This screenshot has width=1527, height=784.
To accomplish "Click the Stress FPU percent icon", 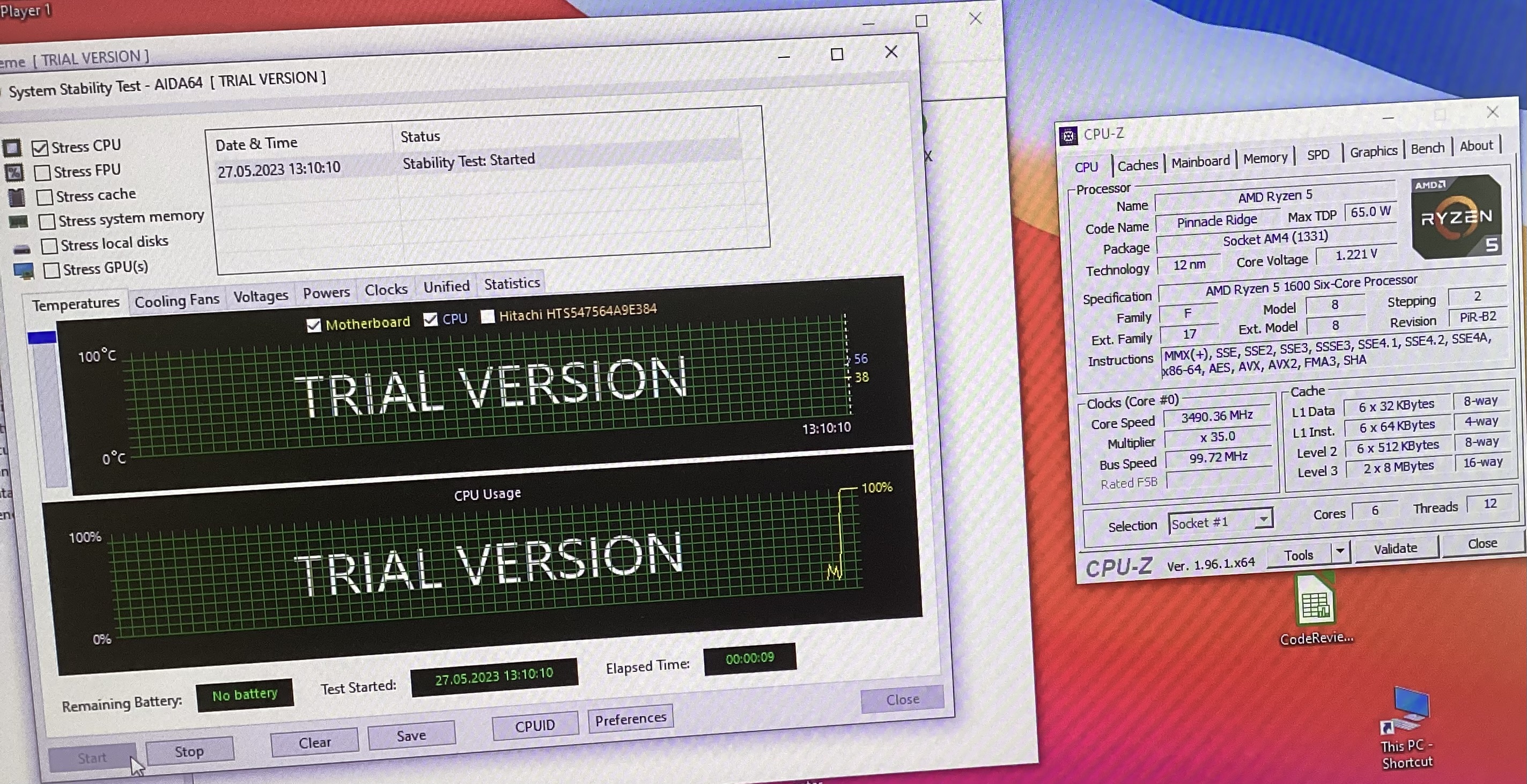I will pos(14,173).
